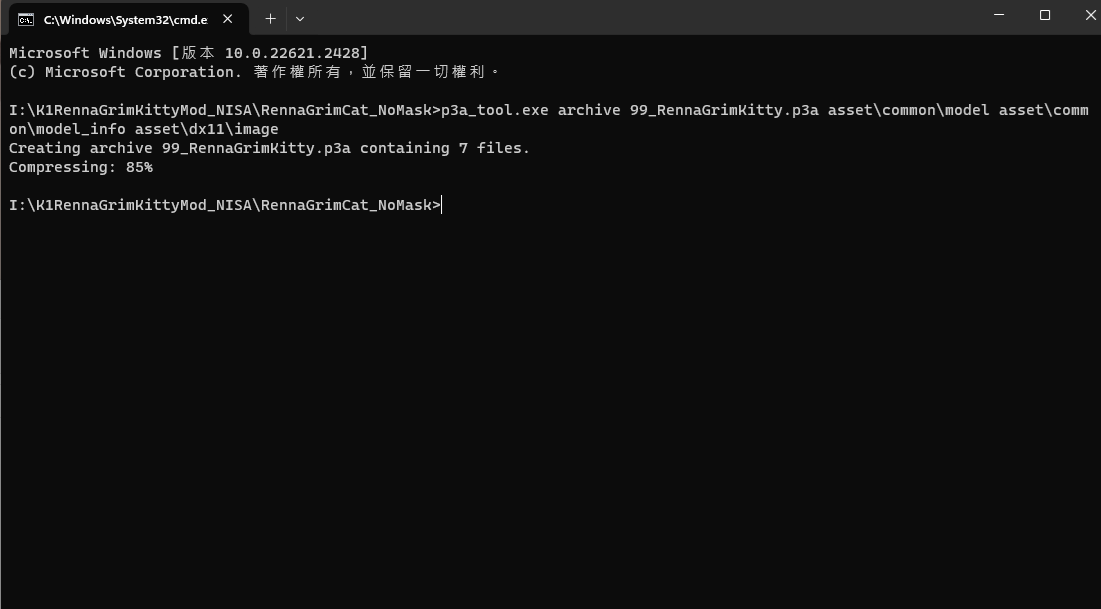This screenshot has width=1101, height=609.
Task: Click the bottom RennaGrimCat_NoMask prompt path
Action: click(346, 205)
